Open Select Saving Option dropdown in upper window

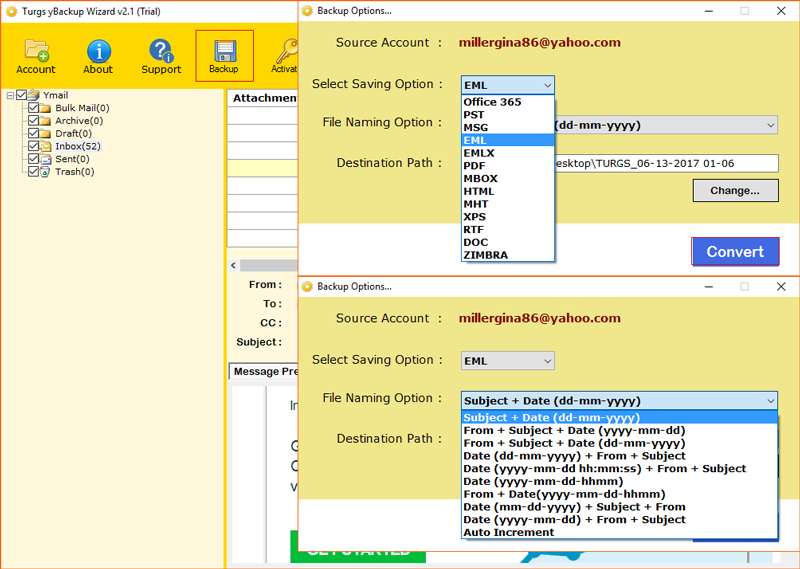[x=508, y=85]
